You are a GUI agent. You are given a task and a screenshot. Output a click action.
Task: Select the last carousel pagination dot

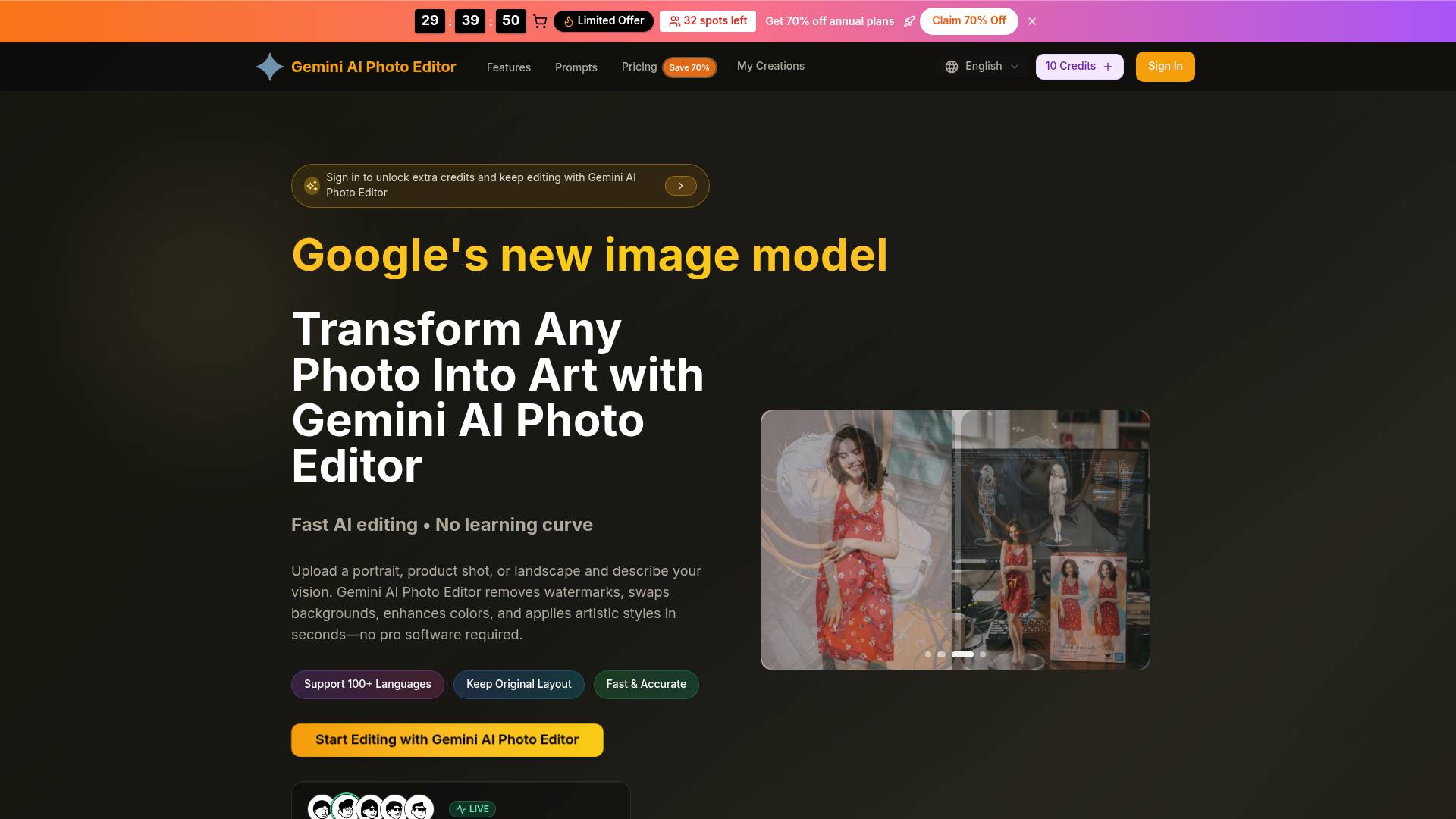point(983,654)
